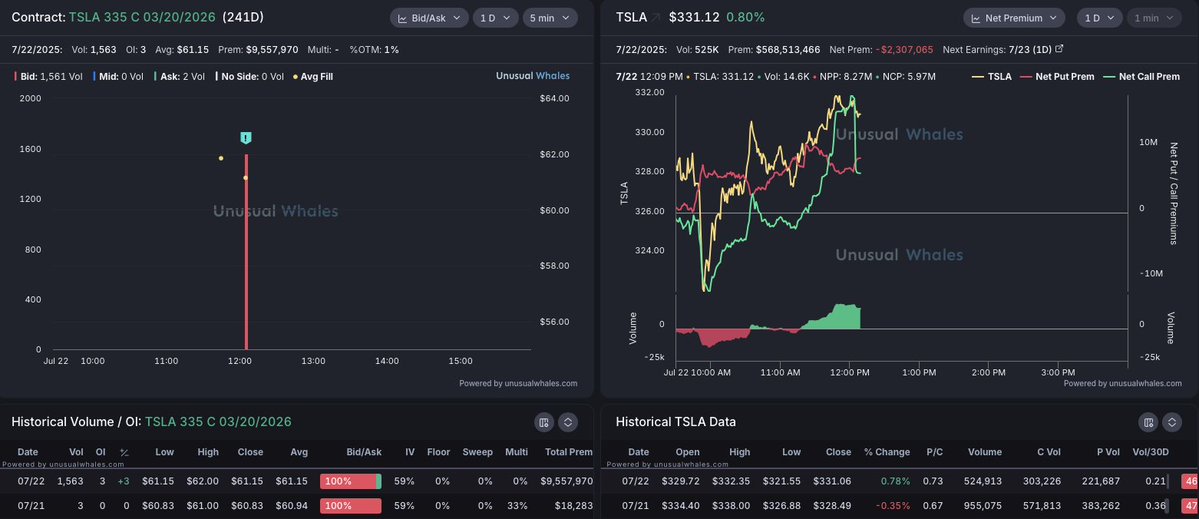This screenshot has height=519, width=1199.
Task: Expand Historical Volume / OI panel
Action: (x=567, y=422)
